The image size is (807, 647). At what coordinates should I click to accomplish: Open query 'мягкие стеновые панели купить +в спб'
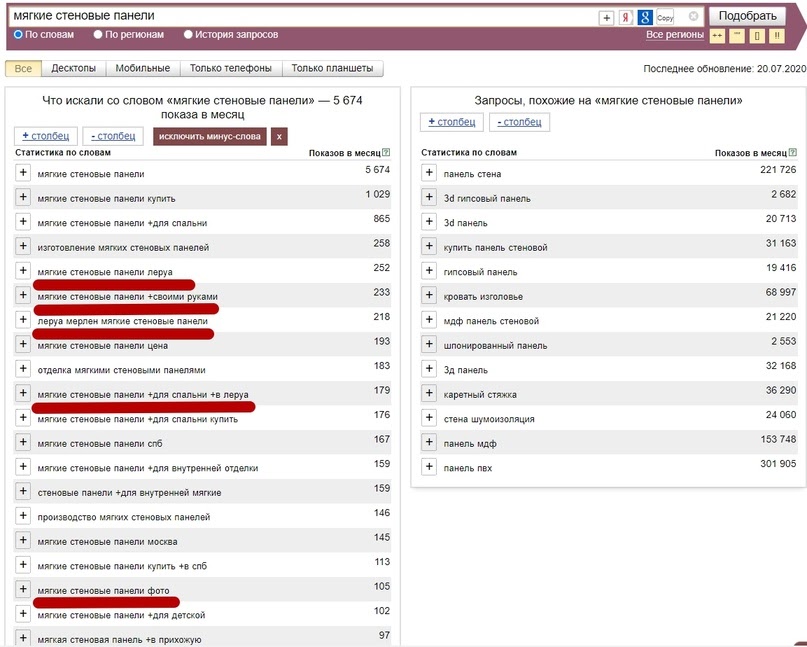pos(122,566)
